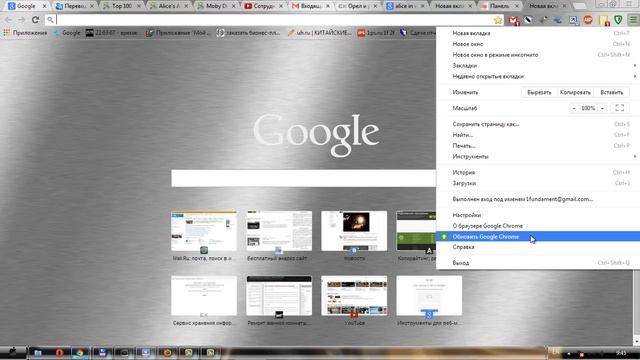Click the bookmark star in the address bar

(498, 20)
